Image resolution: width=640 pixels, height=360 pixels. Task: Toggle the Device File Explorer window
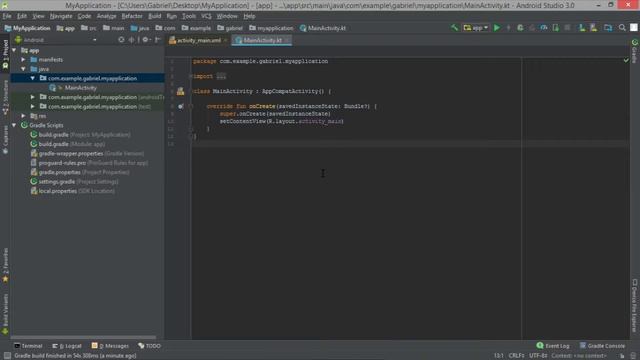point(635,305)
